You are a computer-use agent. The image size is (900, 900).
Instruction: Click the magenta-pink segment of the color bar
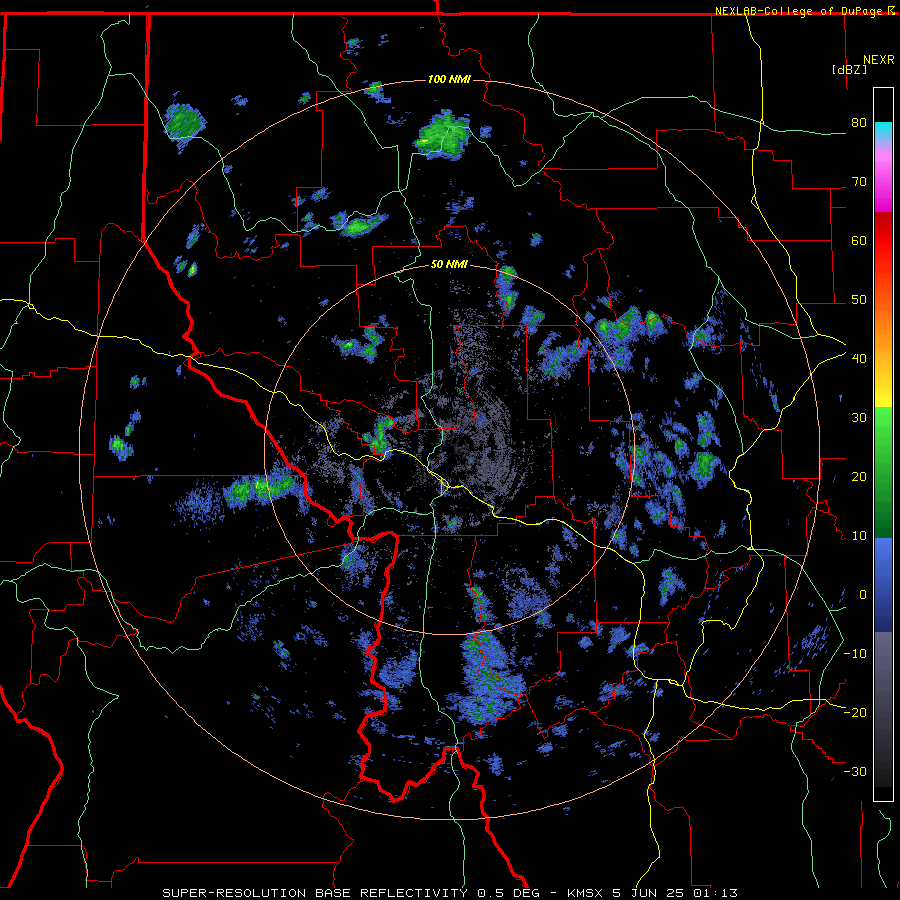[x=883, y=179]
